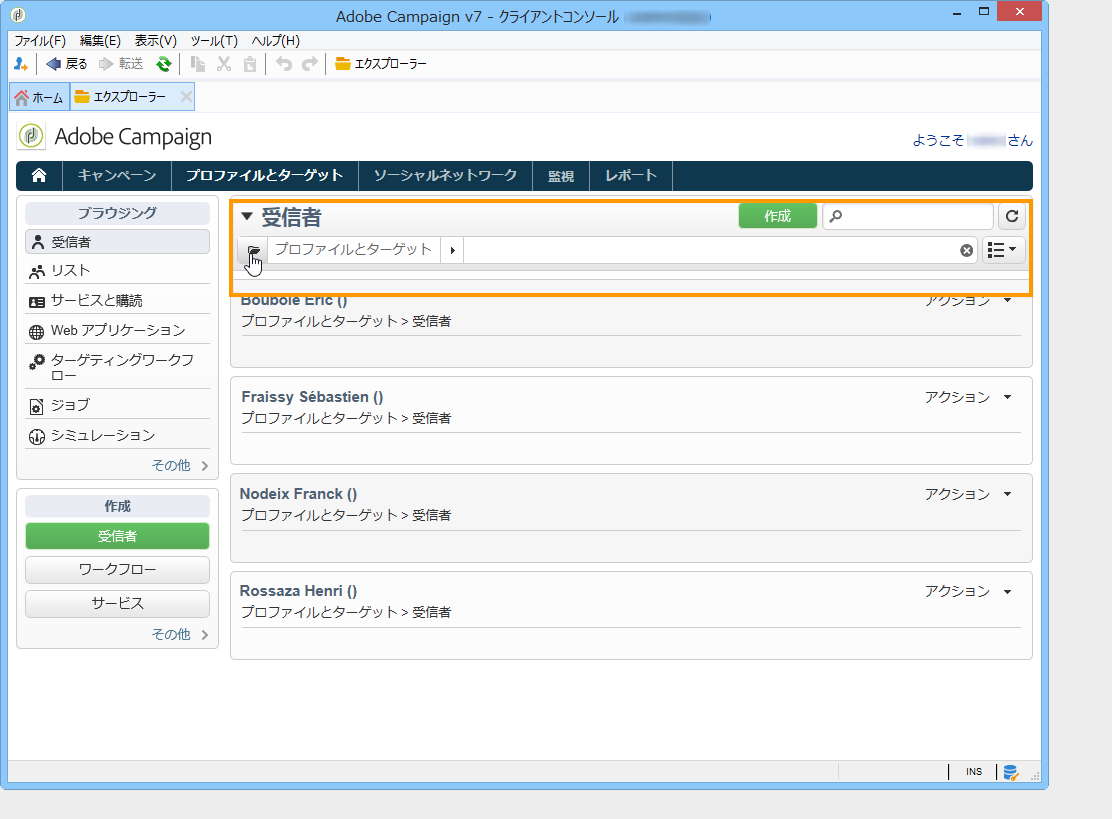Click the 転送 forward toolbar button
Image resolution: width=1112 pixels, height=819 pixels.
pos(121,64)
